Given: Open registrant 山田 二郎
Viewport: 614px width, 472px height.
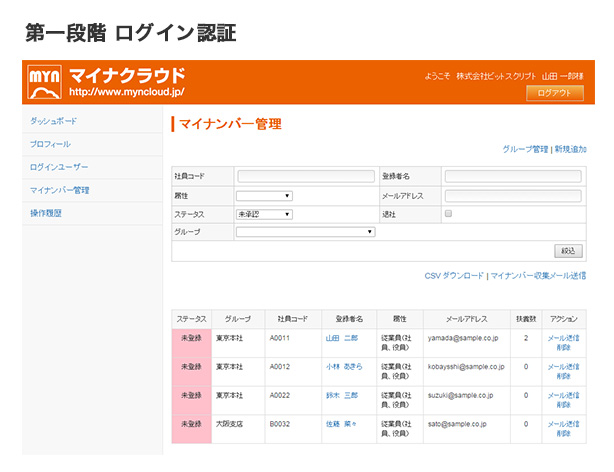Looking at the screenshot, I should pos(341,338).
